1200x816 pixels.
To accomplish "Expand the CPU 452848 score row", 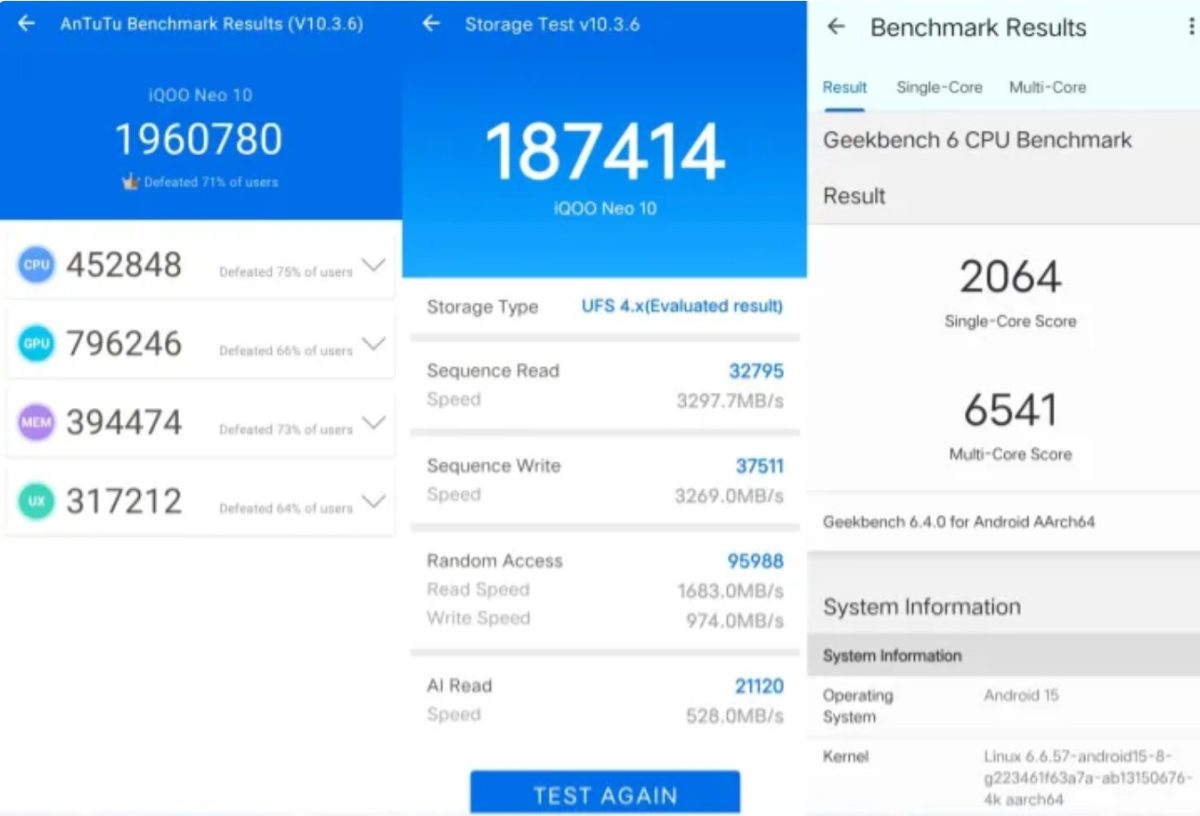I will (x=373, y=266).
